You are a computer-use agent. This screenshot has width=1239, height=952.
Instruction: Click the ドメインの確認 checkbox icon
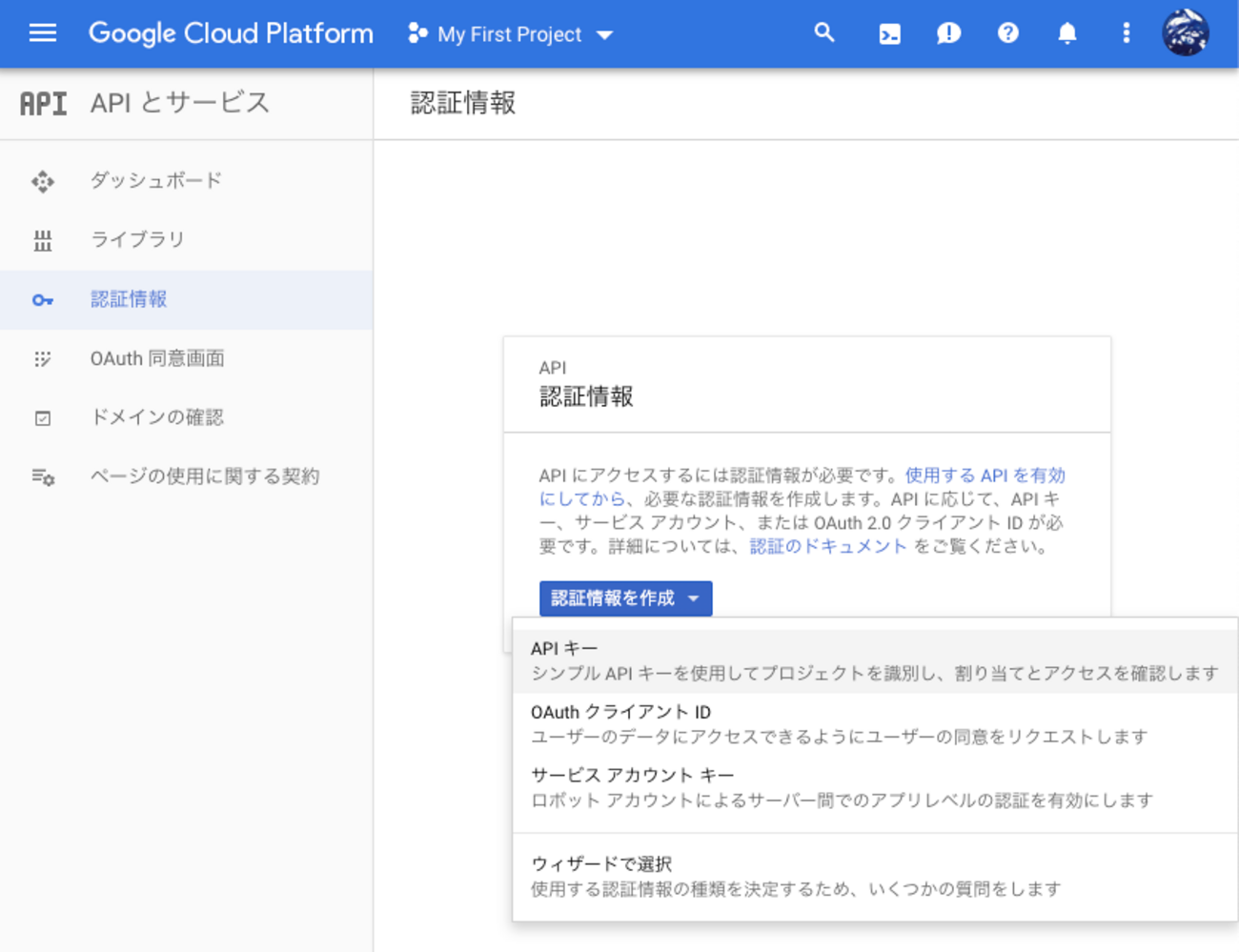[x=43, y=418]
